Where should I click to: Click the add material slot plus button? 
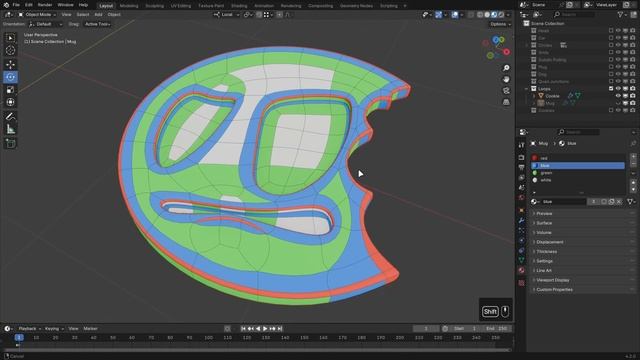point(633,156)
